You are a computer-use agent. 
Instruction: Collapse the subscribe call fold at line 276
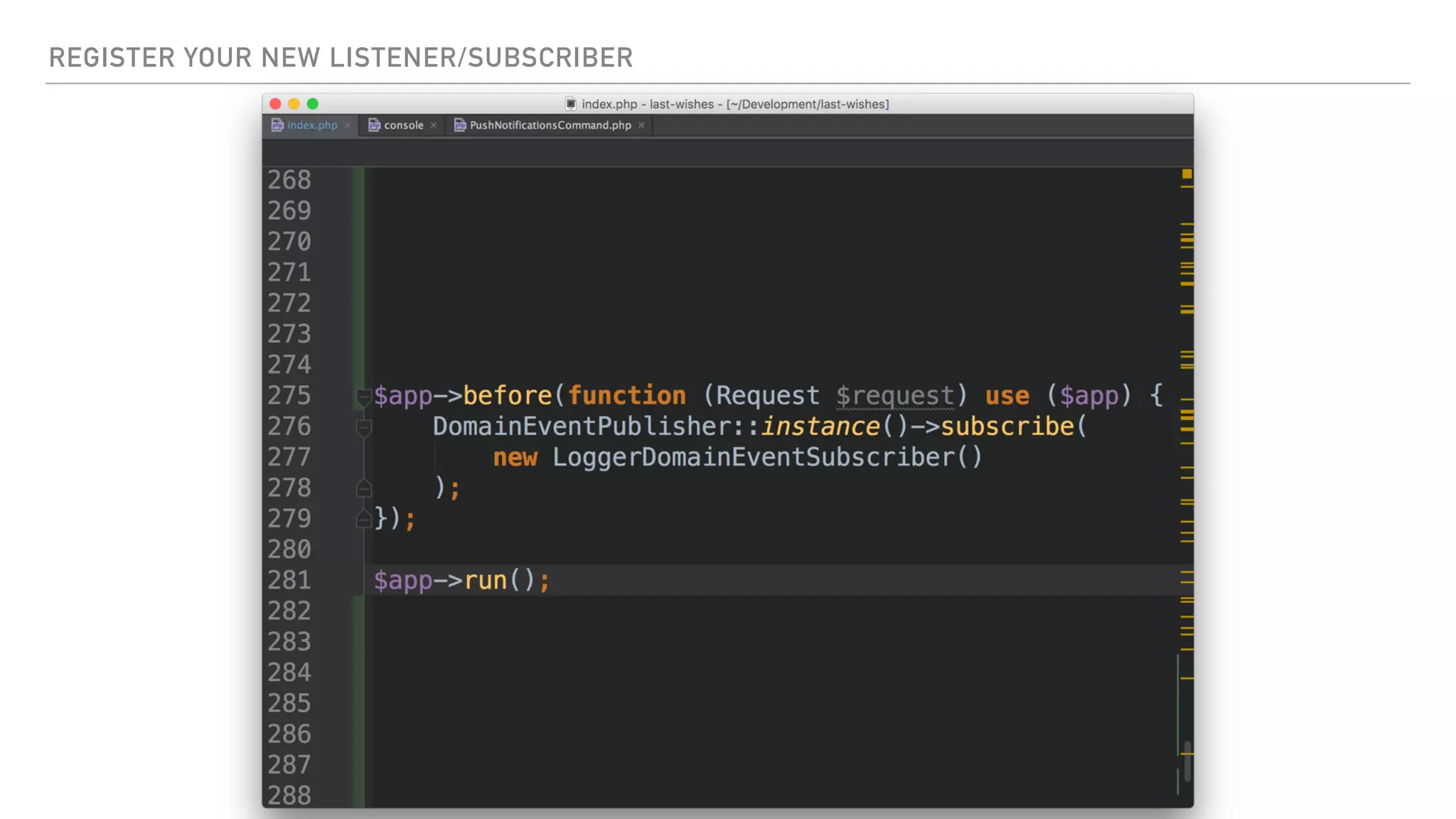[x=363, y=427]
